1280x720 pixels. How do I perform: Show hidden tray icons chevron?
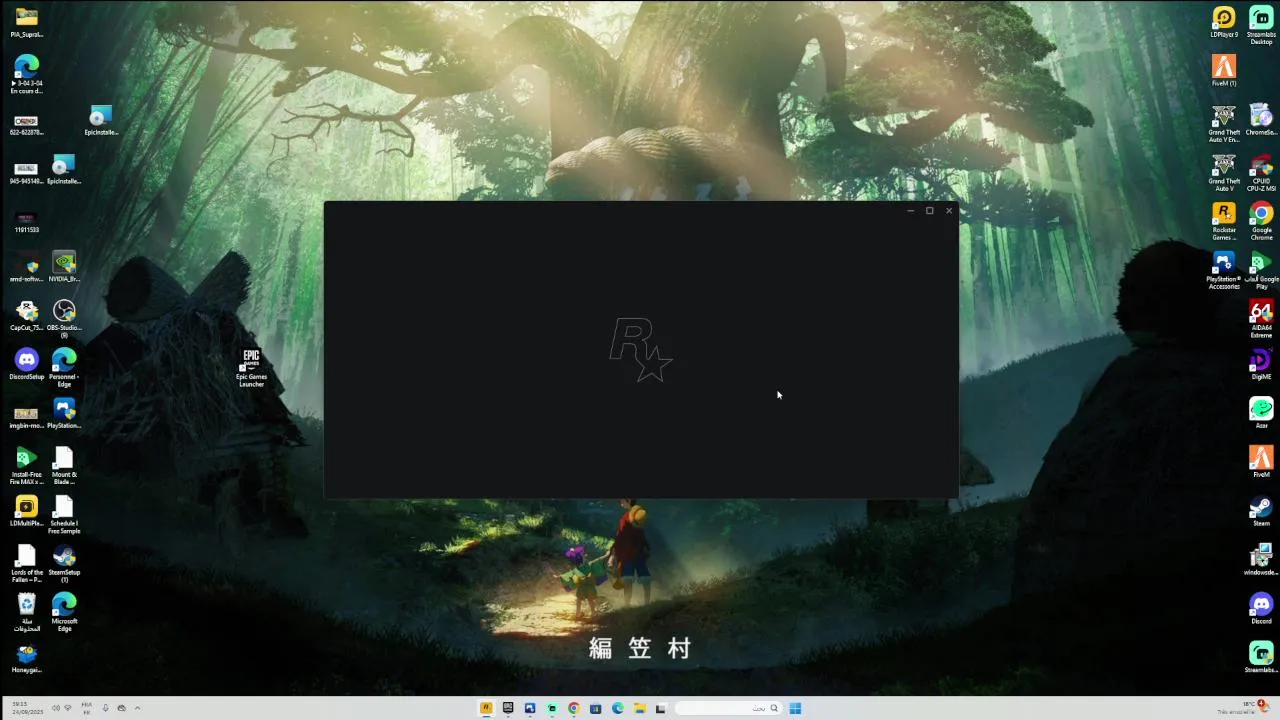(137, 708)
